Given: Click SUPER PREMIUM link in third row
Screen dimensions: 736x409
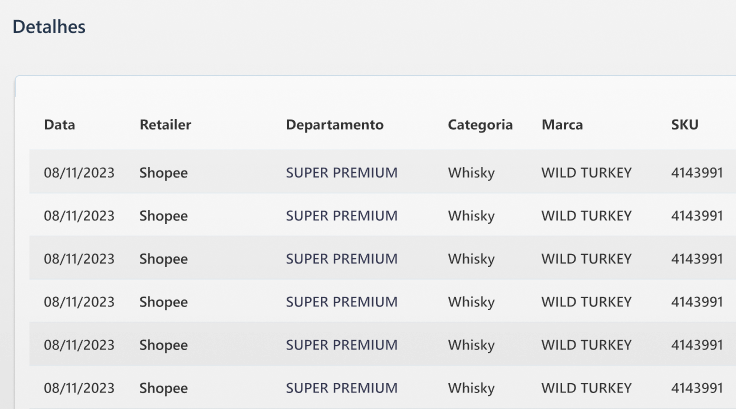Looking at the screenshot, I should tap(341, 259).
